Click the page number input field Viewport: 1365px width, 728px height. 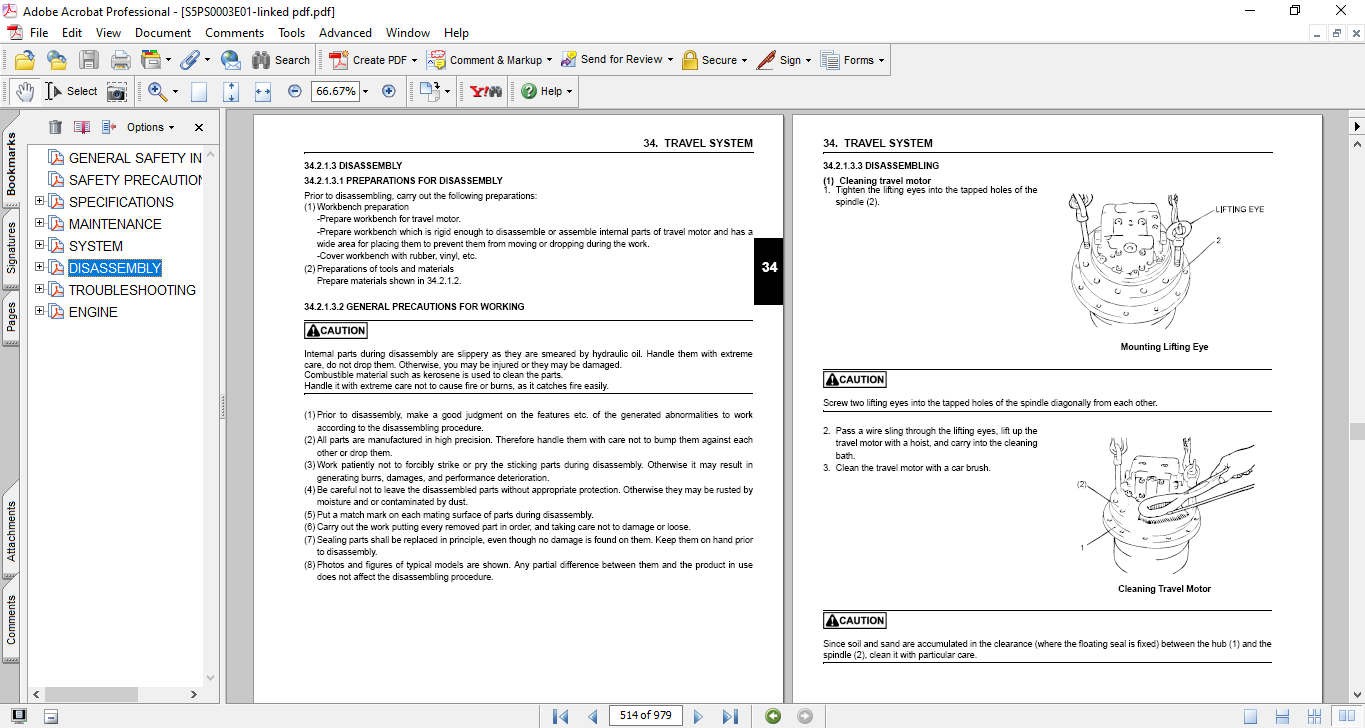click(x=645, y=715)
